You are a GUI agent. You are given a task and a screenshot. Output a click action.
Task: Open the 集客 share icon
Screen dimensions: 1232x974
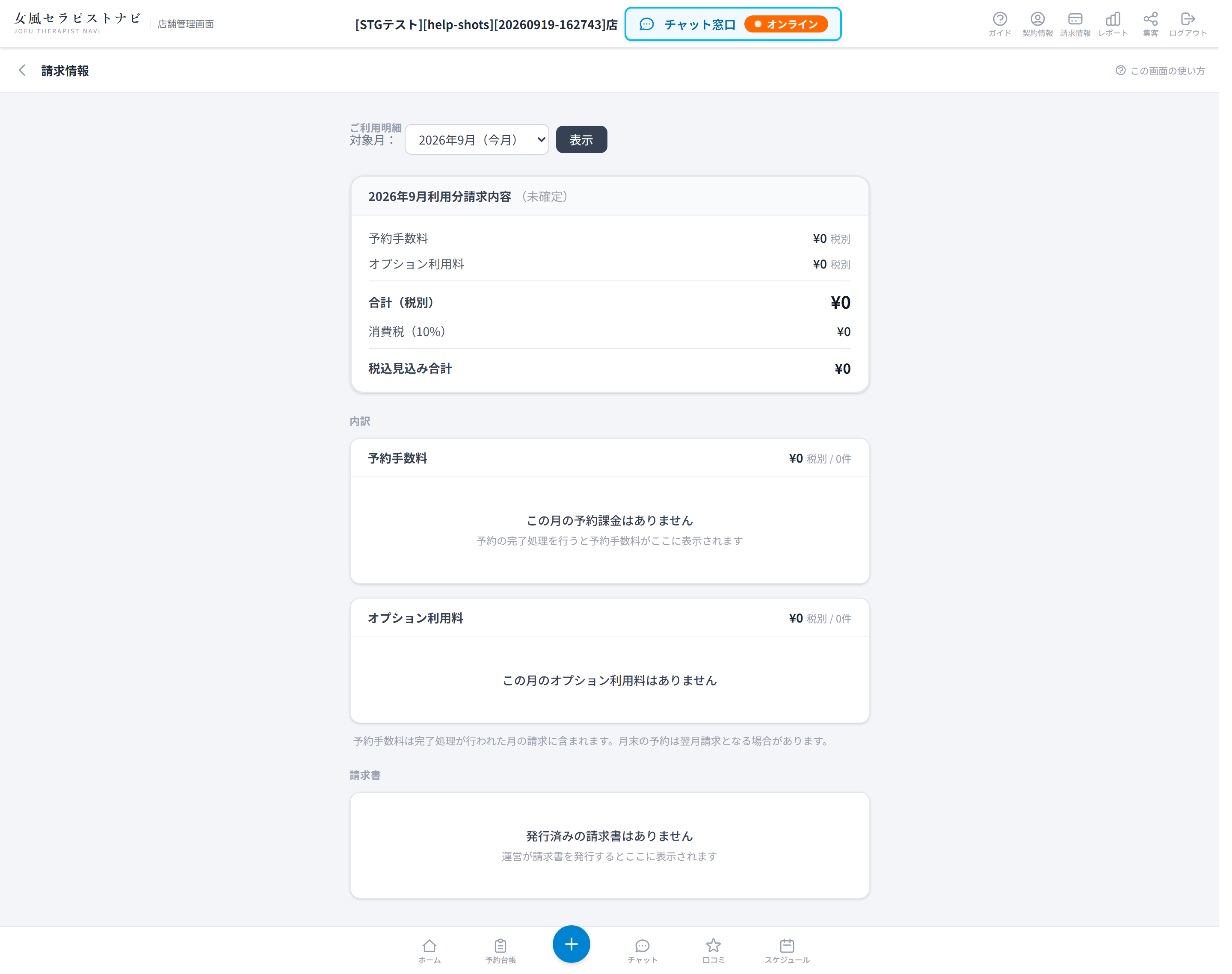[x=1150, y=24]
